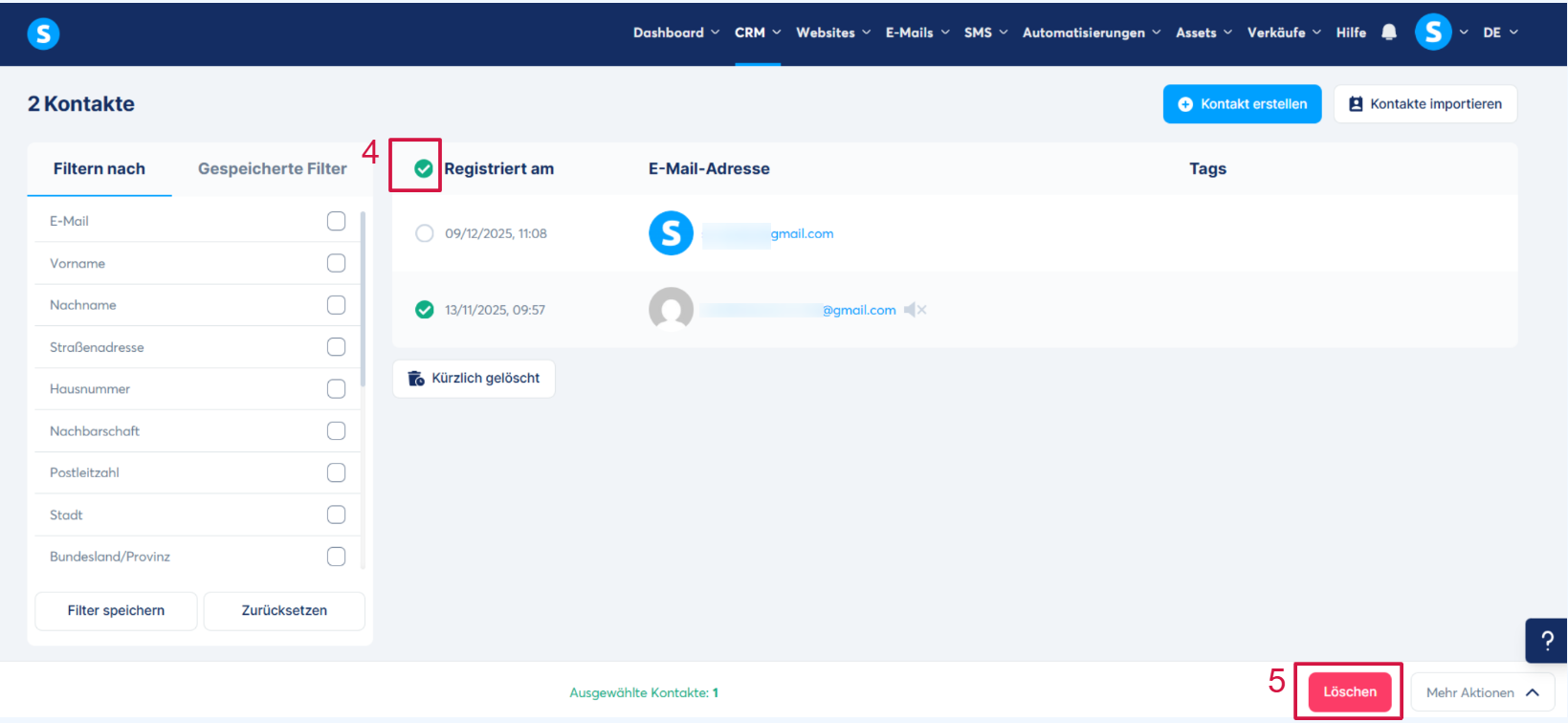Screen dimensions: 1568x723
Task: Expand the SMS menu
Action: click(985, 33)
